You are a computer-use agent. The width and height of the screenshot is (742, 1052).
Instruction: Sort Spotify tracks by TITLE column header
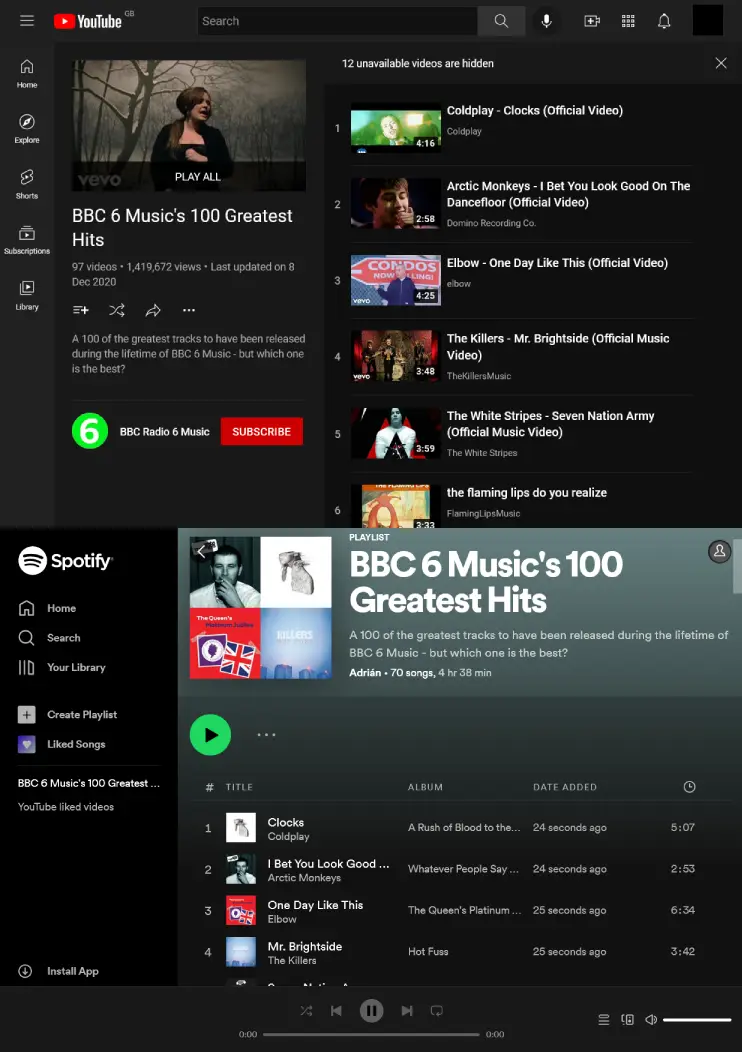(x=239, y=787)
